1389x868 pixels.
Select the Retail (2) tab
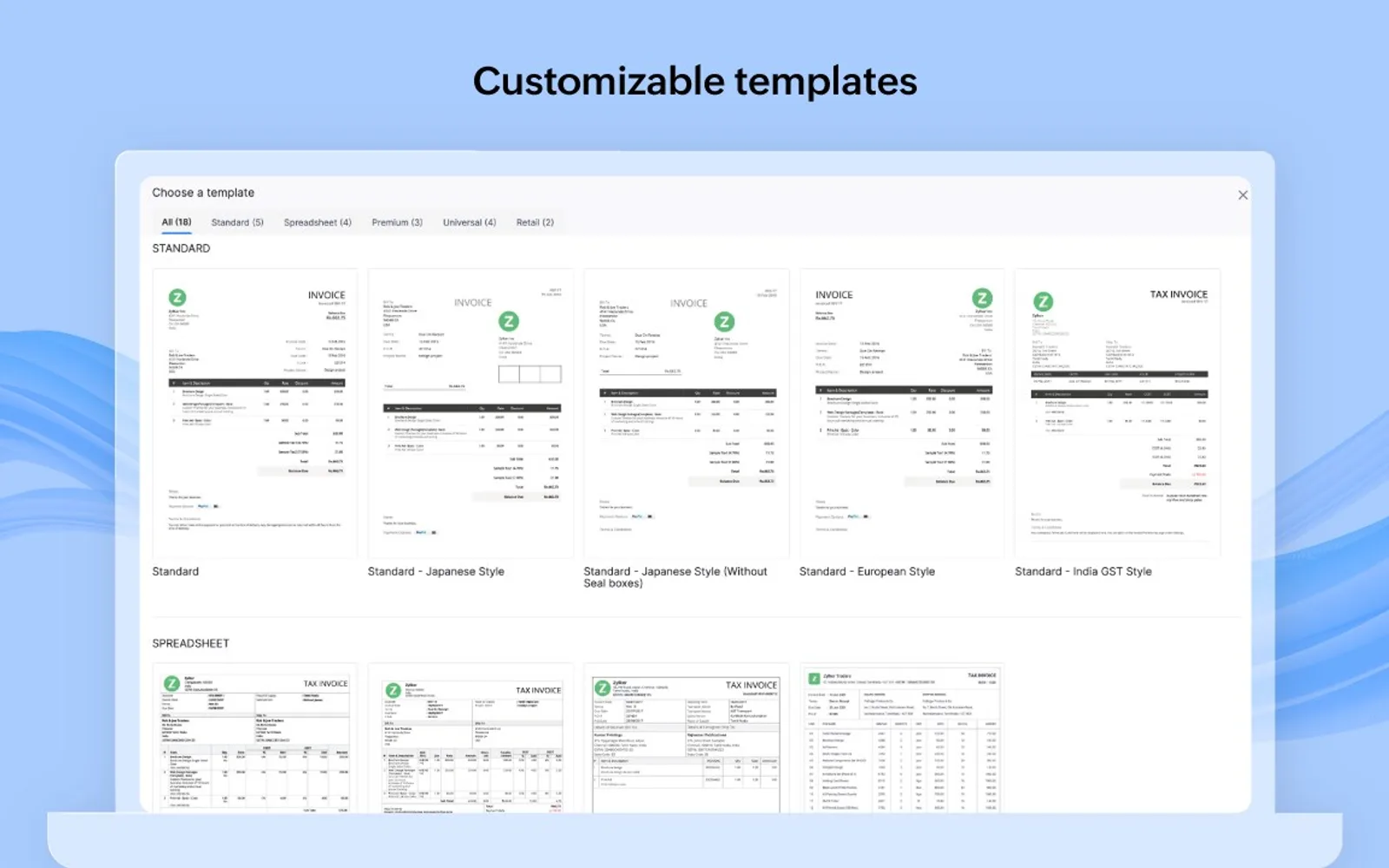click(535, 222)
